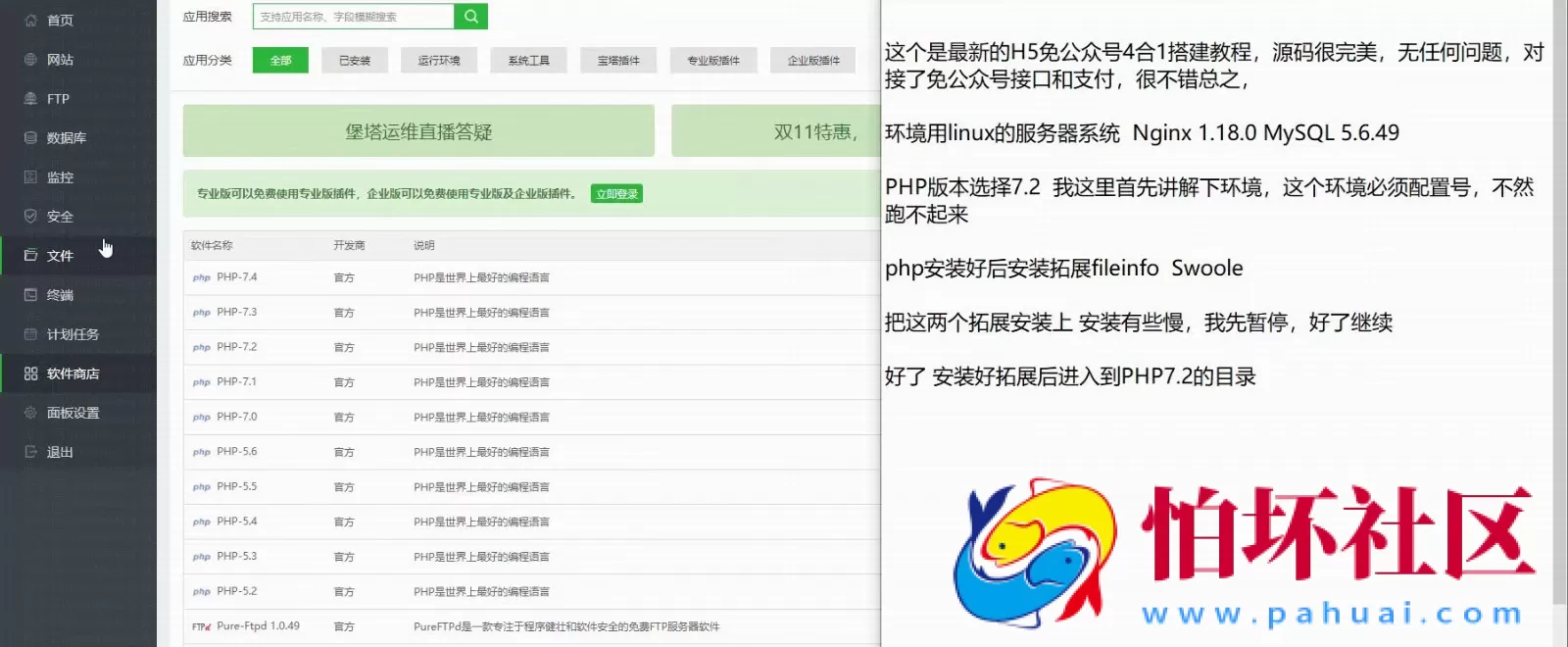The image size is (1568, 647).
Task: Click the green search magnifier button
Action: point(470,17)
